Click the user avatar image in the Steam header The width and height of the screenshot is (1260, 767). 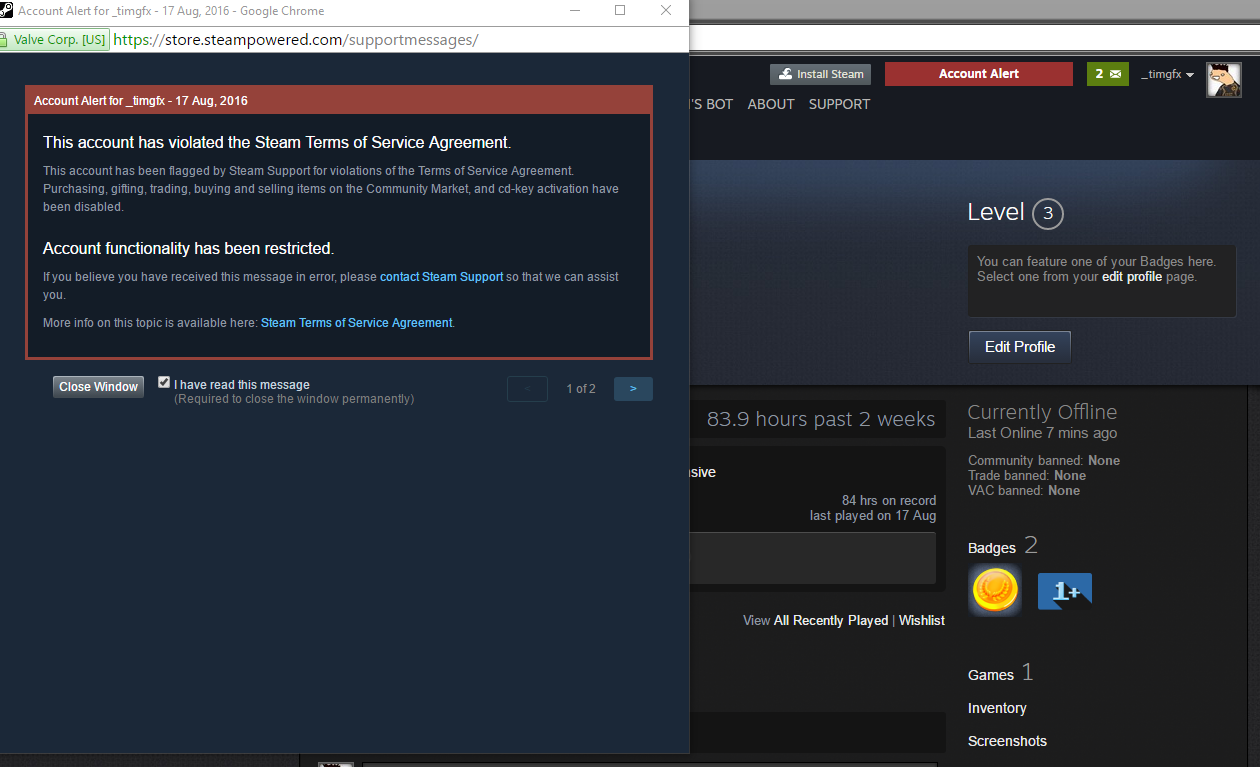click(x=1224, y=80)
